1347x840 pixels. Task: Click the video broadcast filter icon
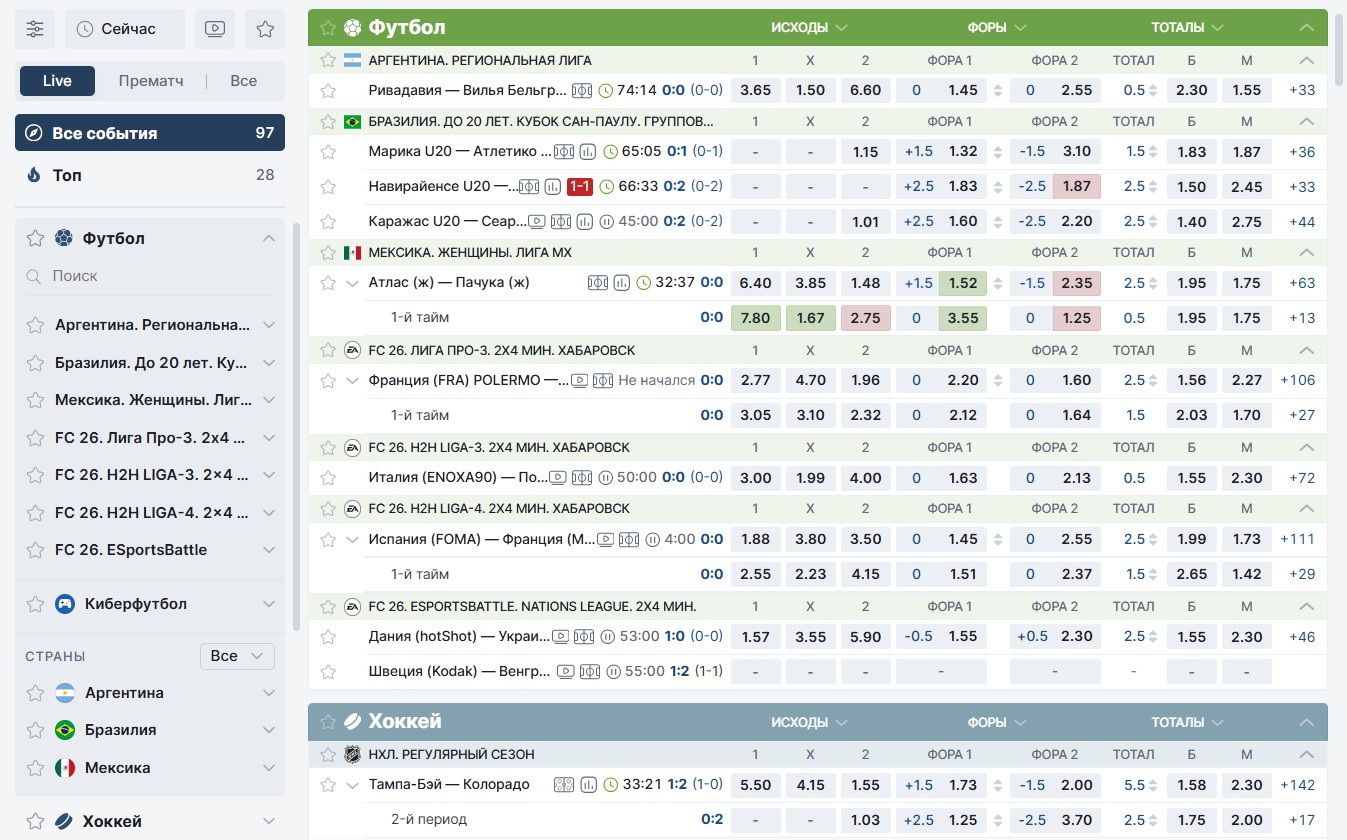[x=214, y=29]
